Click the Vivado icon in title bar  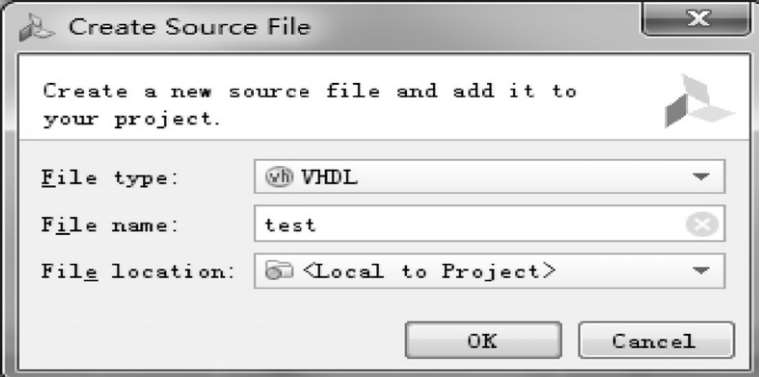click(x=37, y=28)
